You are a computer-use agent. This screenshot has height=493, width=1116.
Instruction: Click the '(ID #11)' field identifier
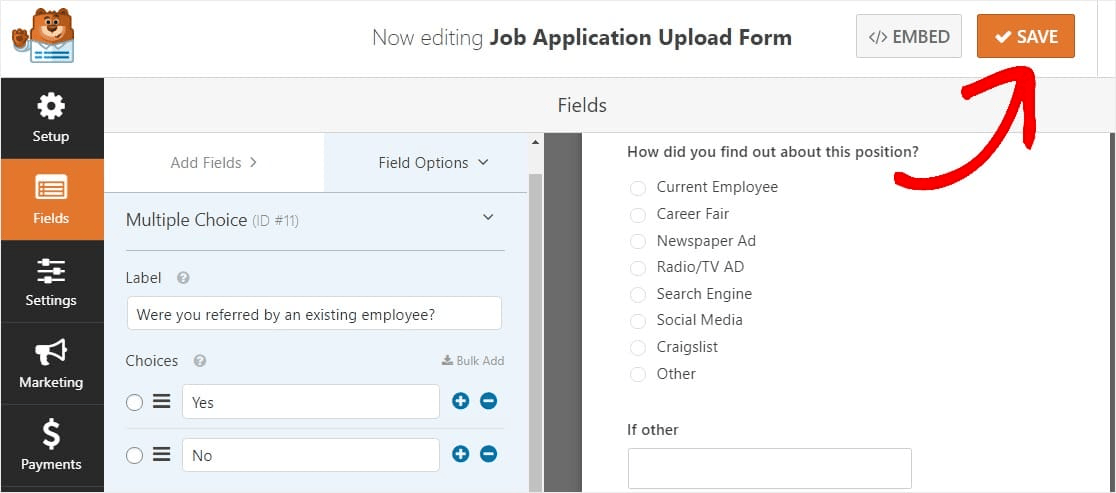coord(275,221)
